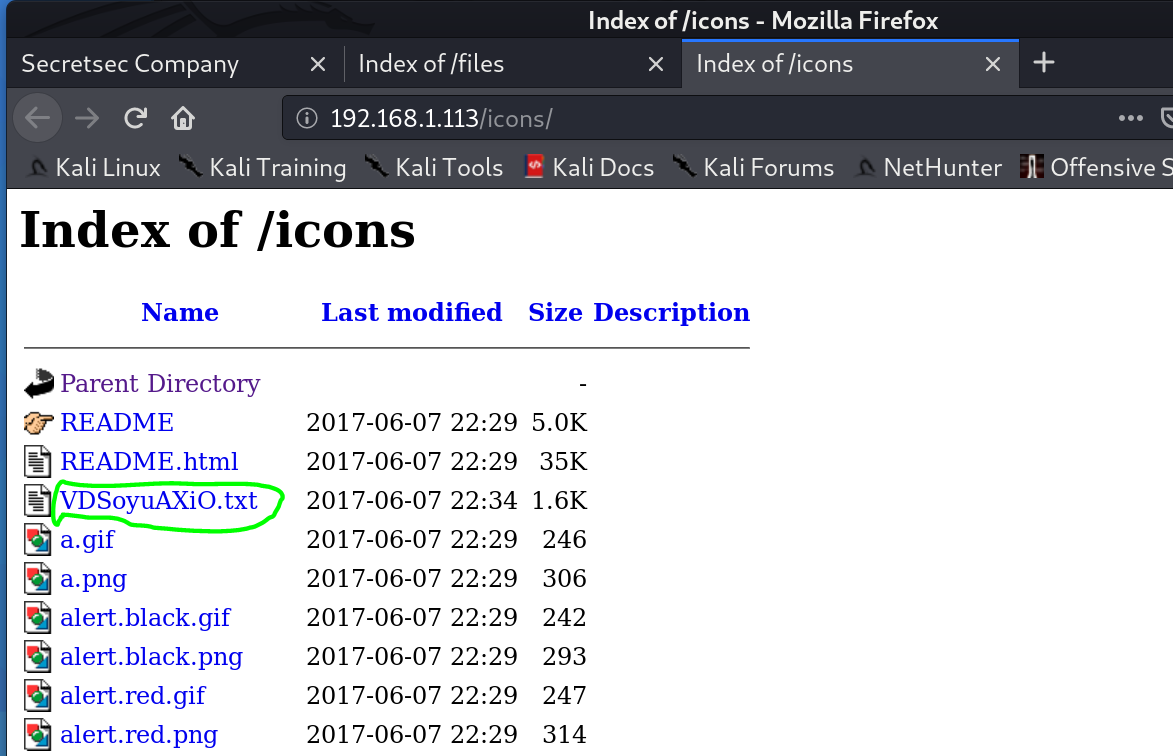Switch to the Secretsec Company tab

pyautogui.click(x=130, y=64)
